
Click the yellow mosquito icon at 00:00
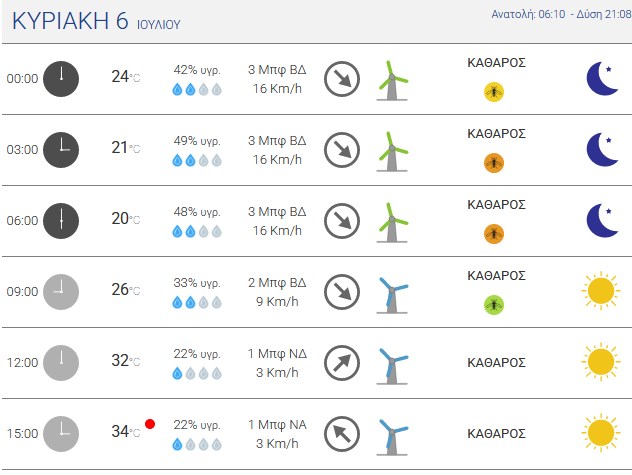click(x=494, y=92)
